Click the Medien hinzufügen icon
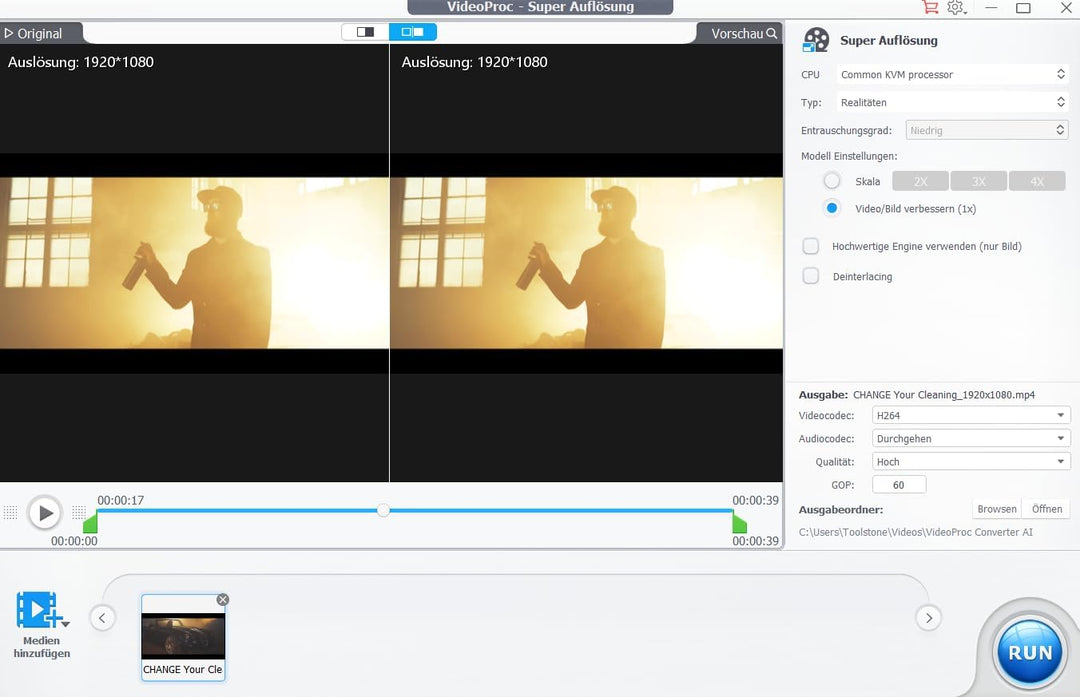 pyautogui.click(x=37, y=610)
